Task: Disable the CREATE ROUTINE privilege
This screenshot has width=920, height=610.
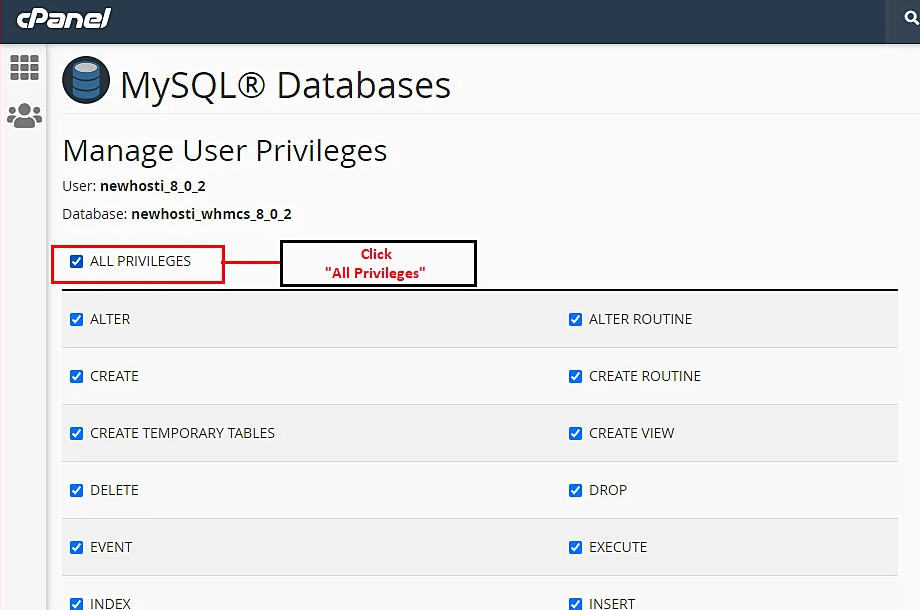Action: (x=575, y=376)
